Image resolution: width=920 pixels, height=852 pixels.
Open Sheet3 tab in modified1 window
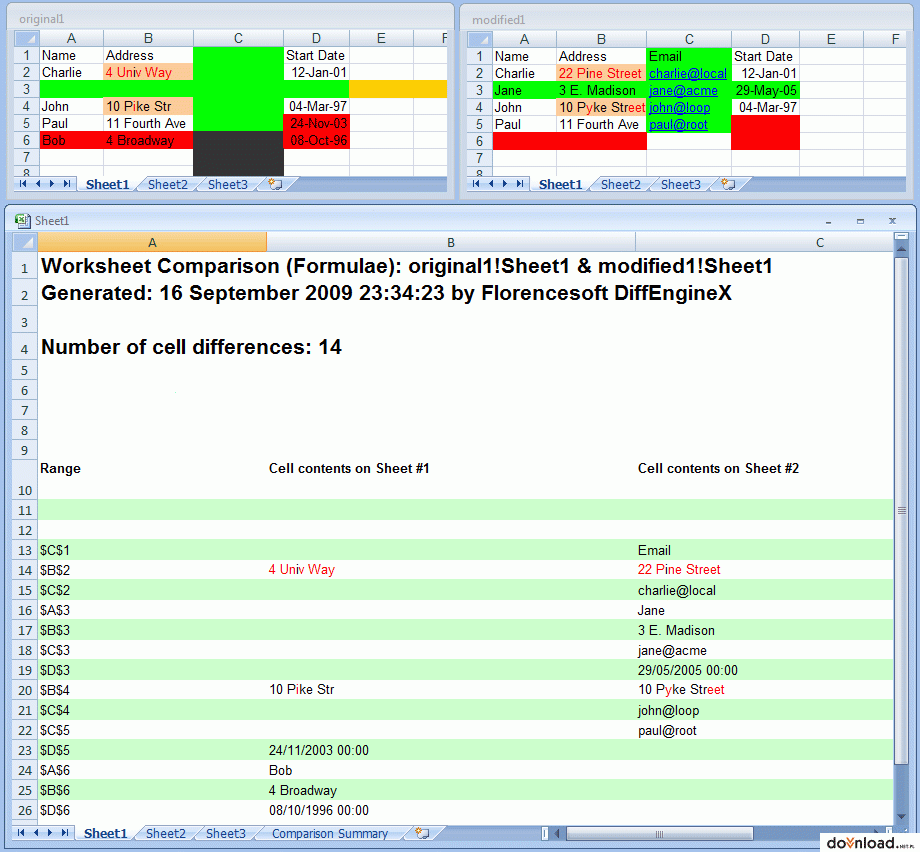click(x=681, y=184)
